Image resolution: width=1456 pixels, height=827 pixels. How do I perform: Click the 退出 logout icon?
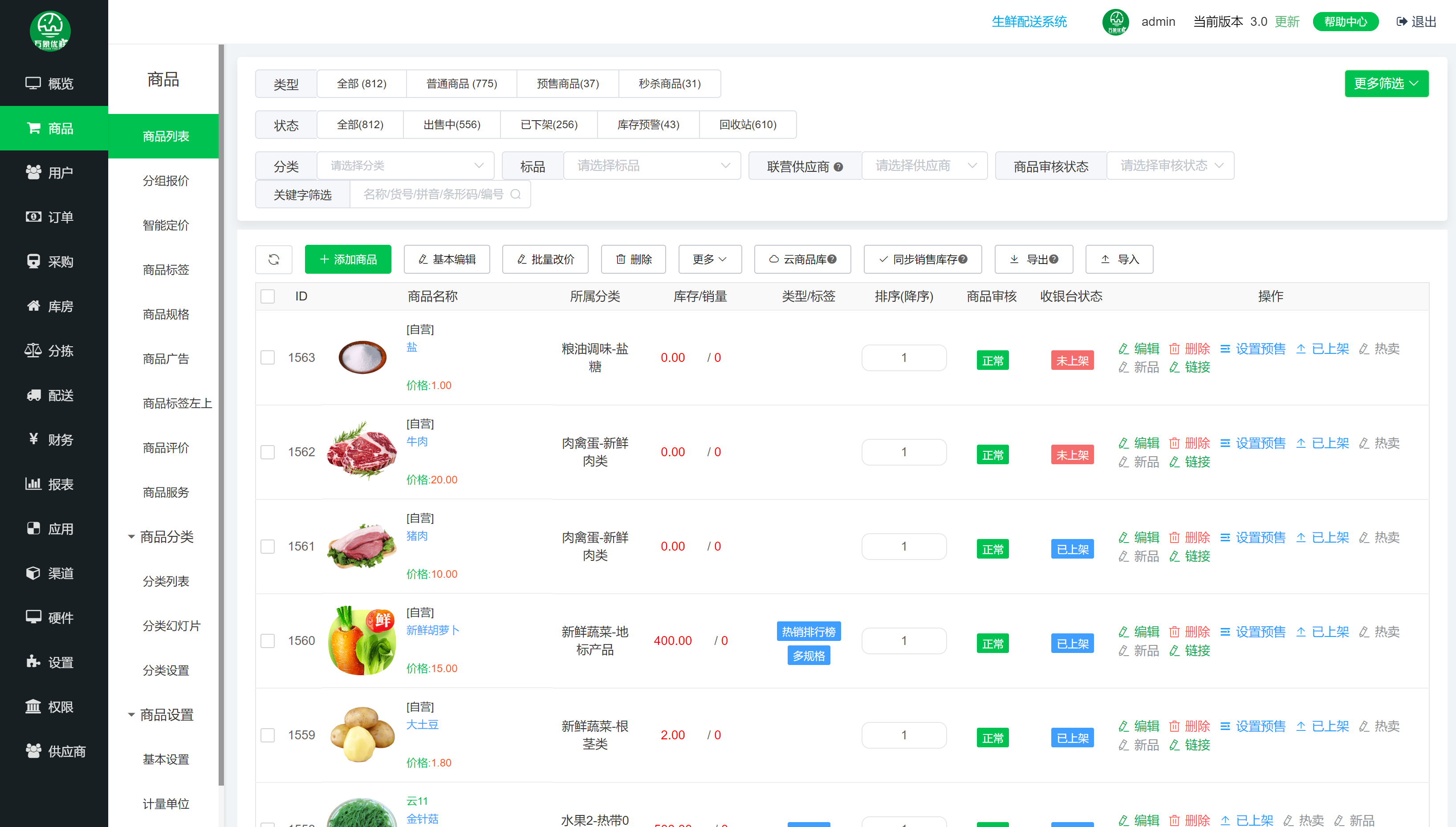1402,21
